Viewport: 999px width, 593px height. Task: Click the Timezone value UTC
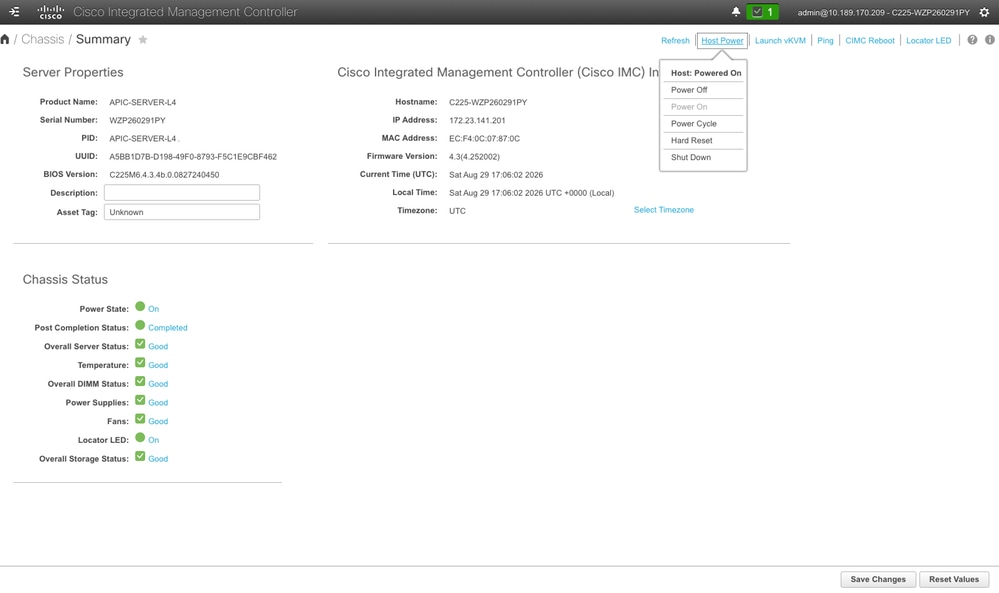click(457, 211)
